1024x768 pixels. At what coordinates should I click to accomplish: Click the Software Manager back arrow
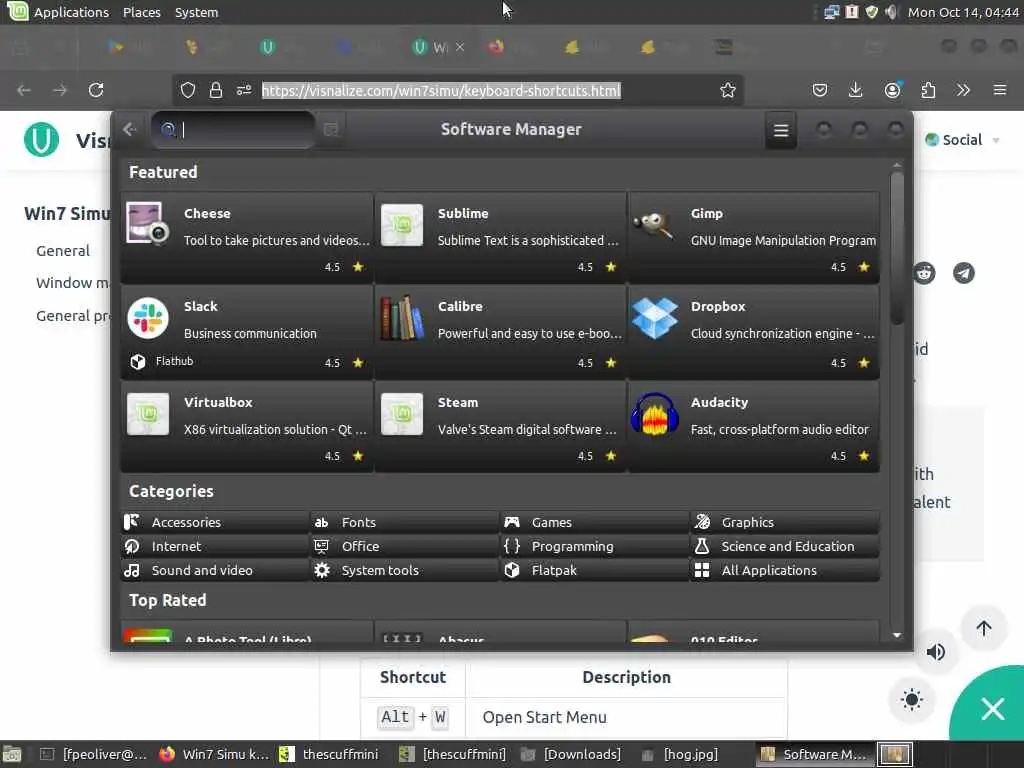click(130, 130)
